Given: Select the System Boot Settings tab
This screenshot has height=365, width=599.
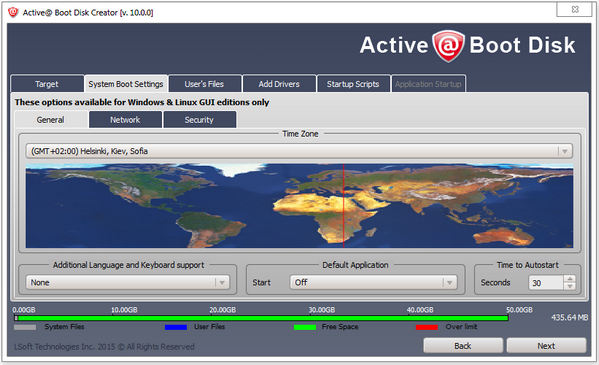Looking at the screenshot, I should (126, 84).
